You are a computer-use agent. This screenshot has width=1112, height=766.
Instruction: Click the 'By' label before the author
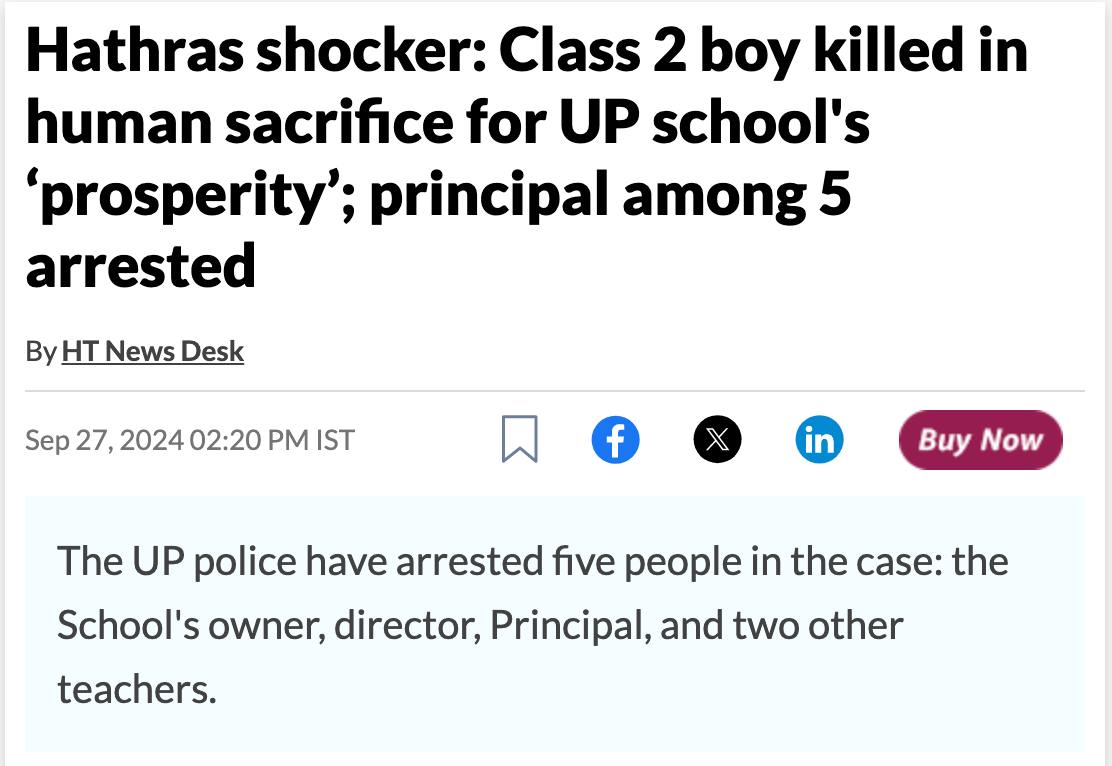tap(40, 351)
